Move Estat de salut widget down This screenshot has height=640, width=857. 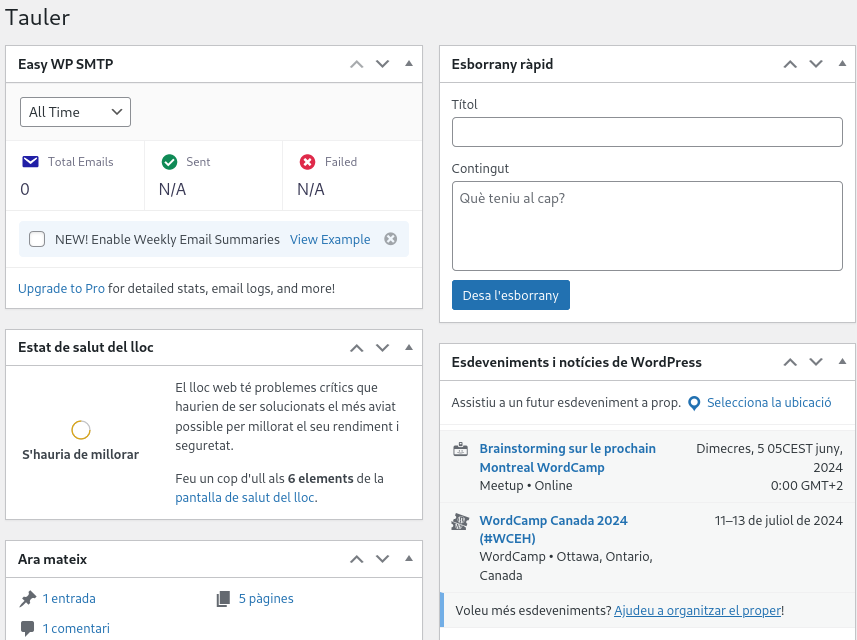pos(382,348)
